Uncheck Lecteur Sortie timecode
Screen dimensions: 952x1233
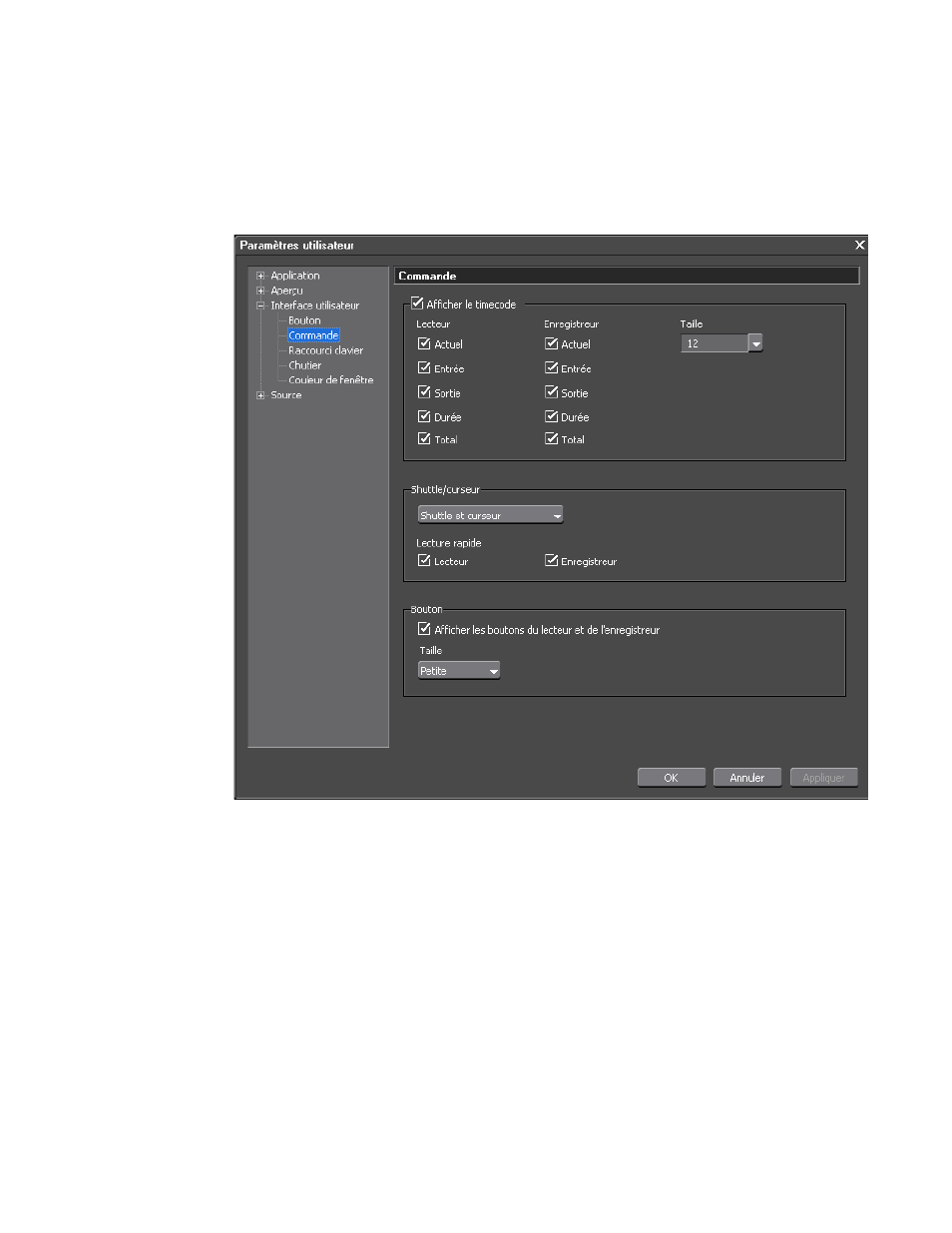point(424,392)
